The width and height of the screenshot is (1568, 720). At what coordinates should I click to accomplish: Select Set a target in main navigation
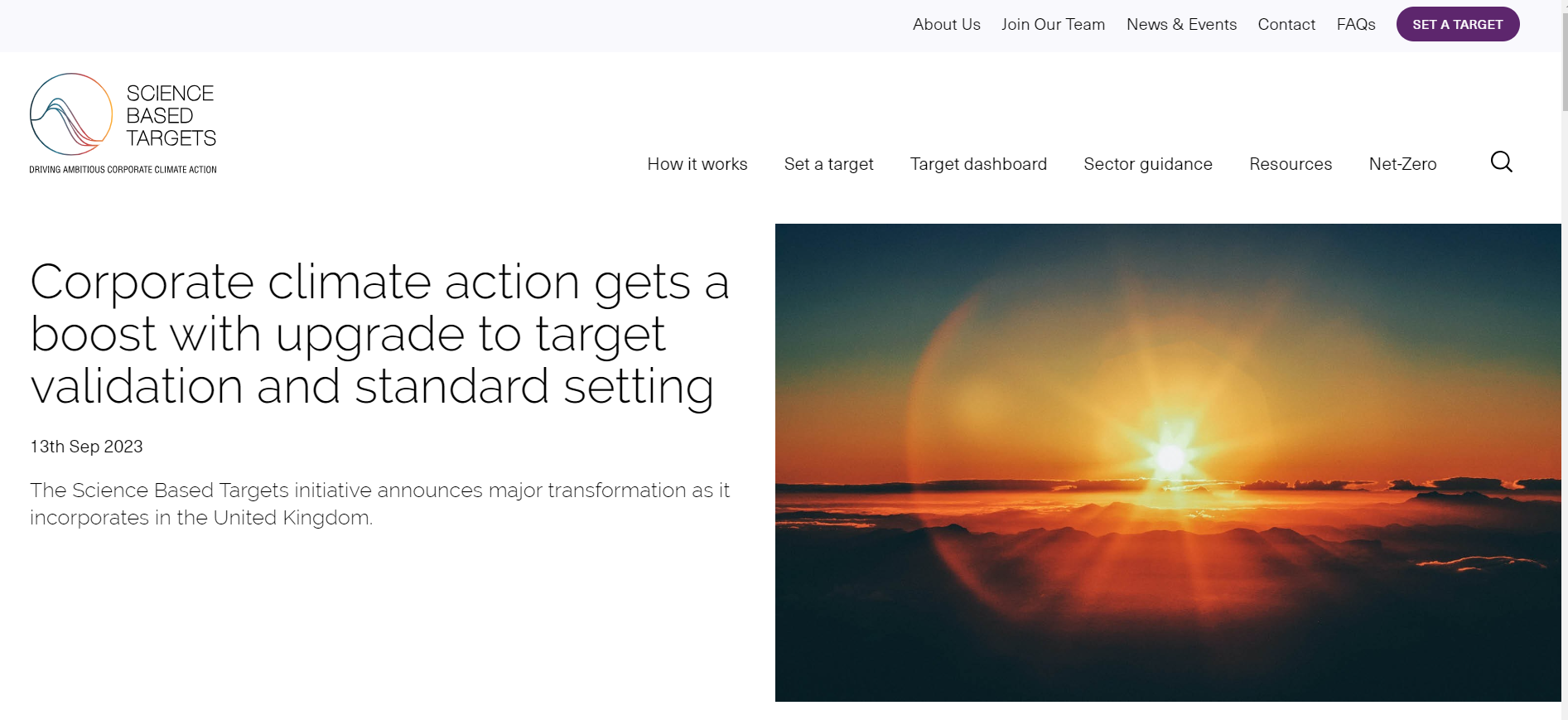(828, 164)
